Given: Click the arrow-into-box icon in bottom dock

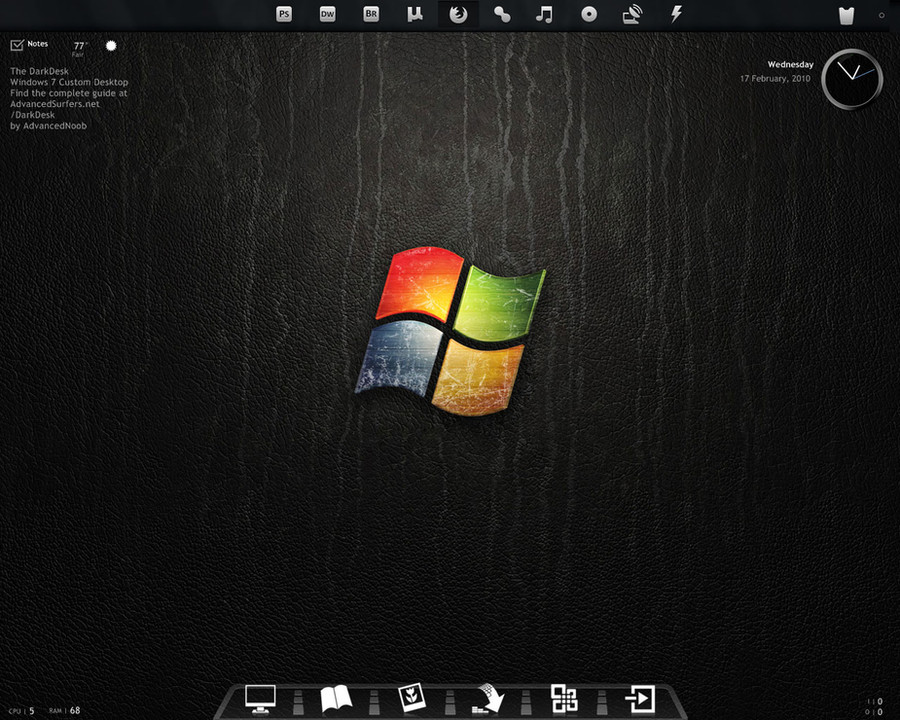Looking at the screenshot, I should pyautogui.click(x=640, y=699).
